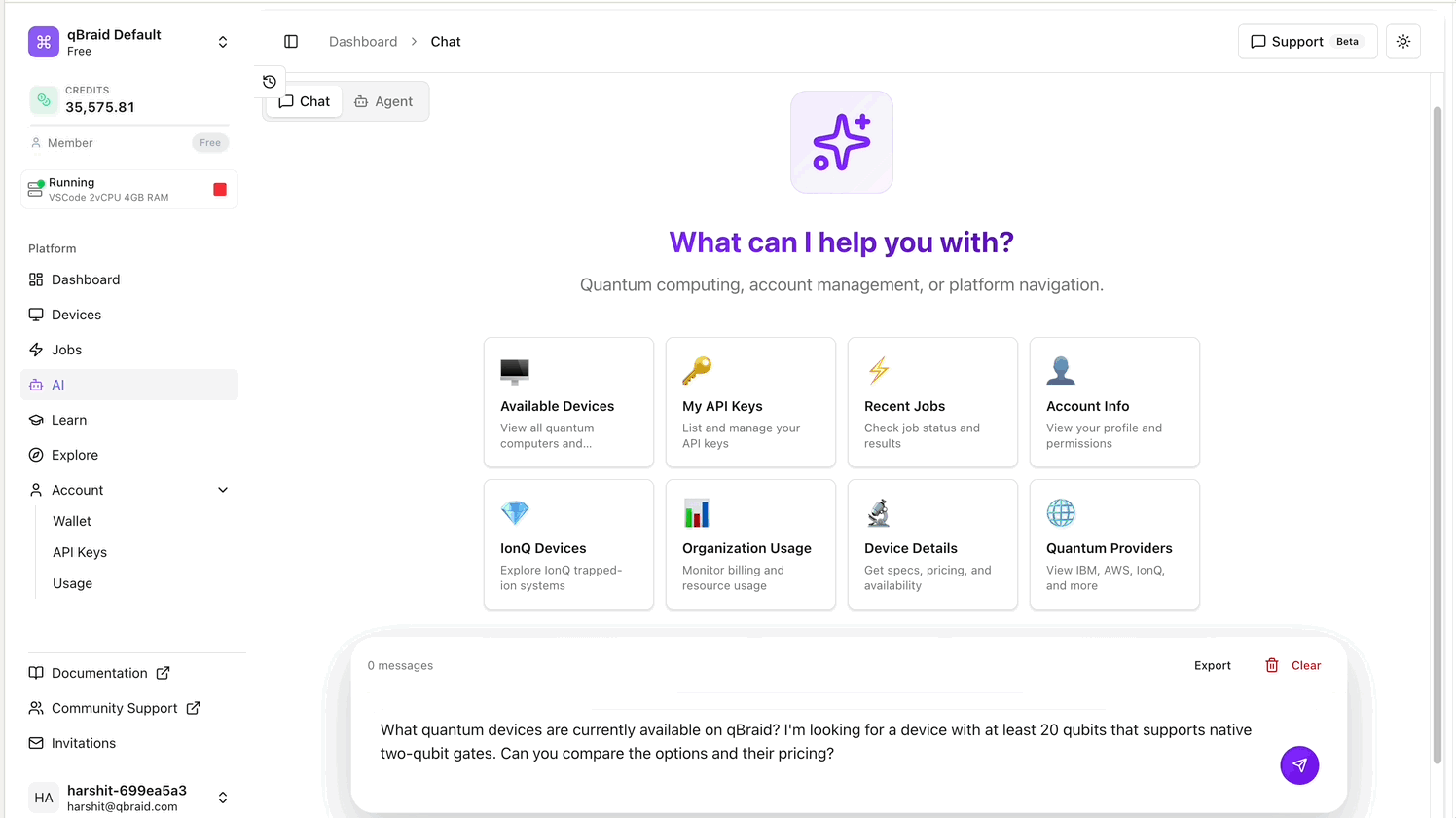The height and width of the screenshot is (818, 1456).
Task: Click the running server status icon
Action: pyautogui.click(x=36, y=189)
